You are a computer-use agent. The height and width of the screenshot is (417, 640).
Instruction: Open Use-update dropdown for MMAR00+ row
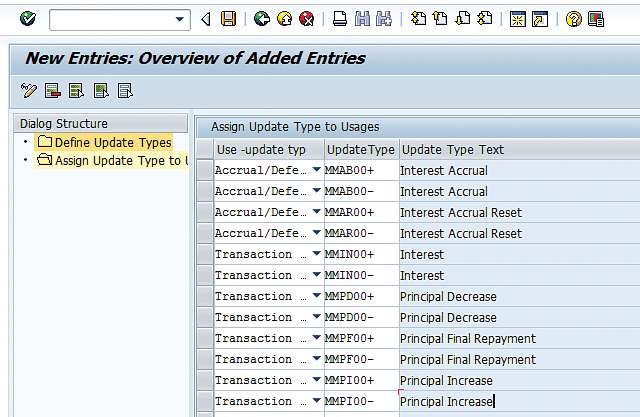[317, 213]
